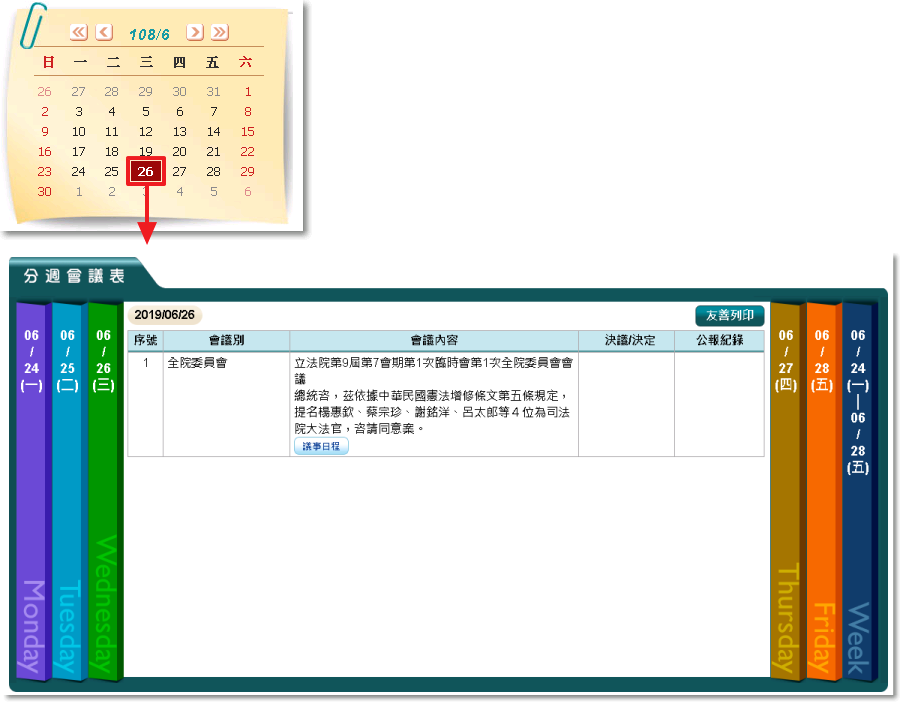Select the Wednesday 06/26 tab
The height and width of the screenshot is (704, 900).
[103, 490]
